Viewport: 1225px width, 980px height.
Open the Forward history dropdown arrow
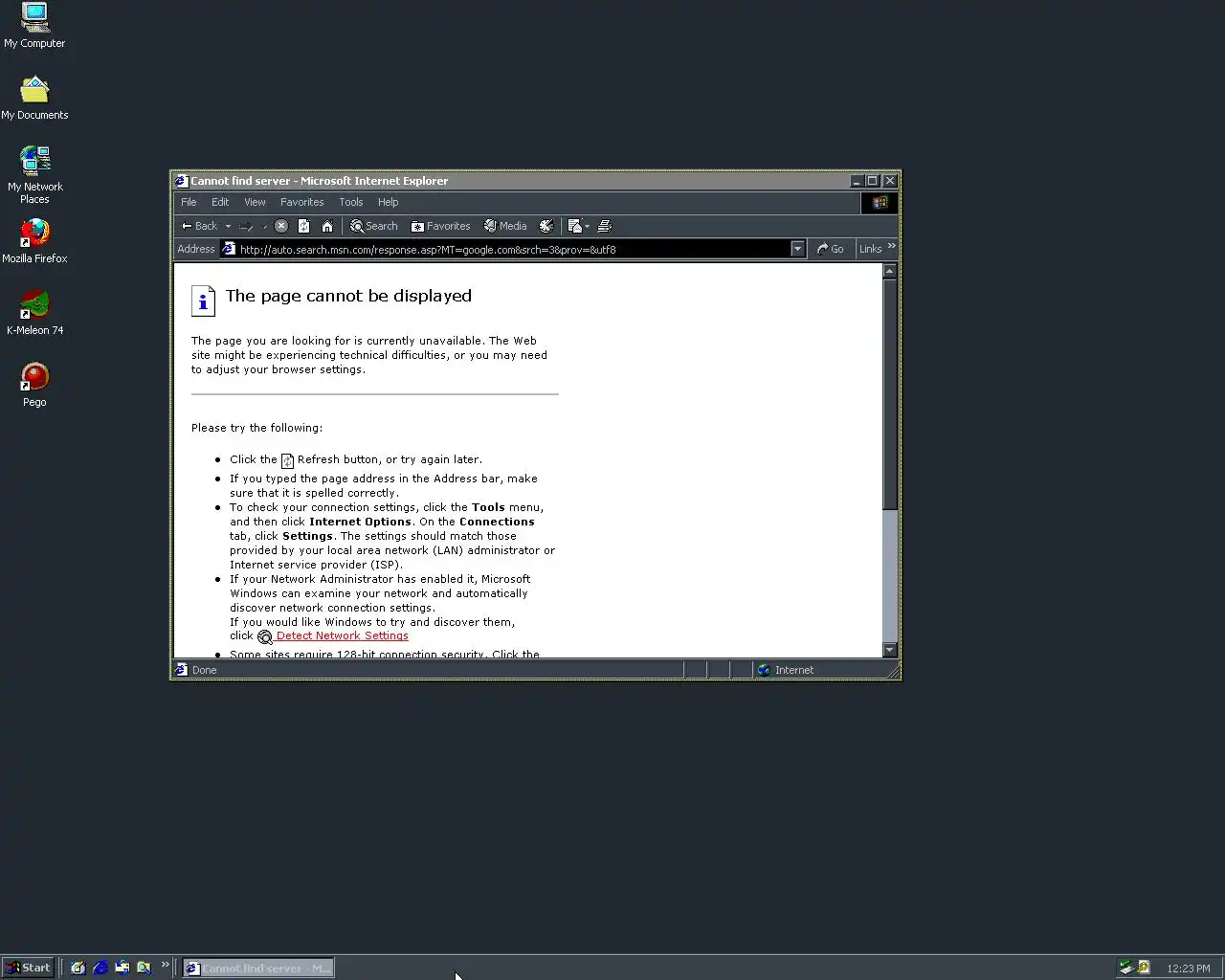click(264, 226)
